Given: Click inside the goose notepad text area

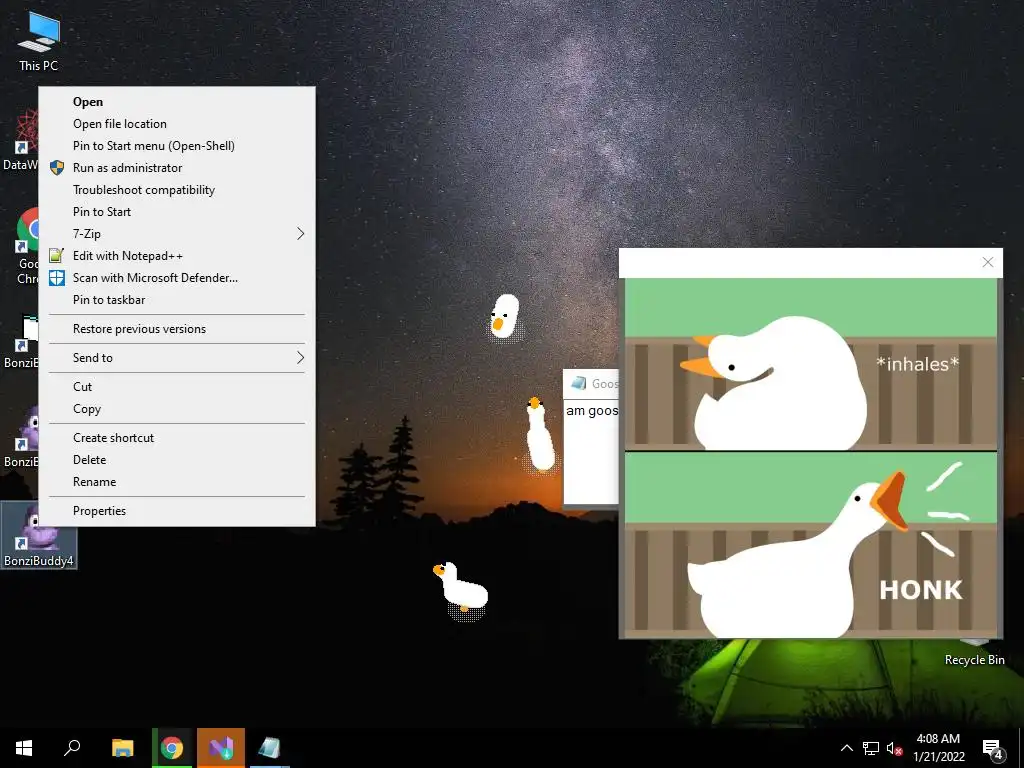Looking at the screenshot, I should [x=591, y=452].
